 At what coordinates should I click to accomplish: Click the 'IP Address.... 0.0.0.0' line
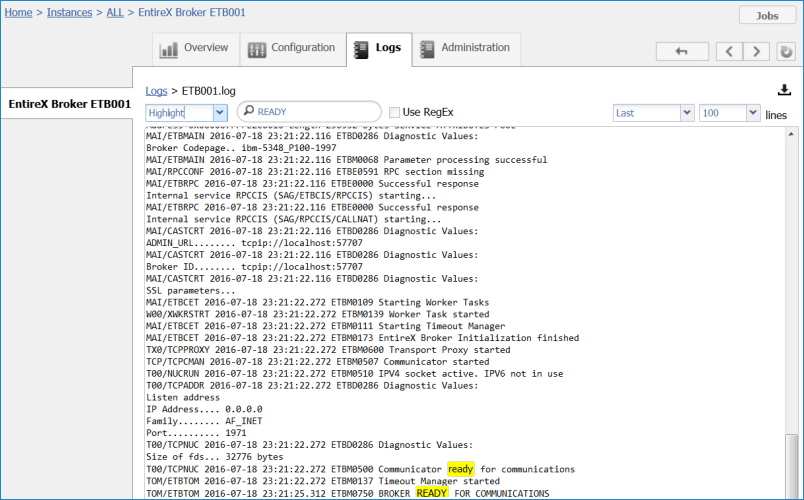pos(204,409)
